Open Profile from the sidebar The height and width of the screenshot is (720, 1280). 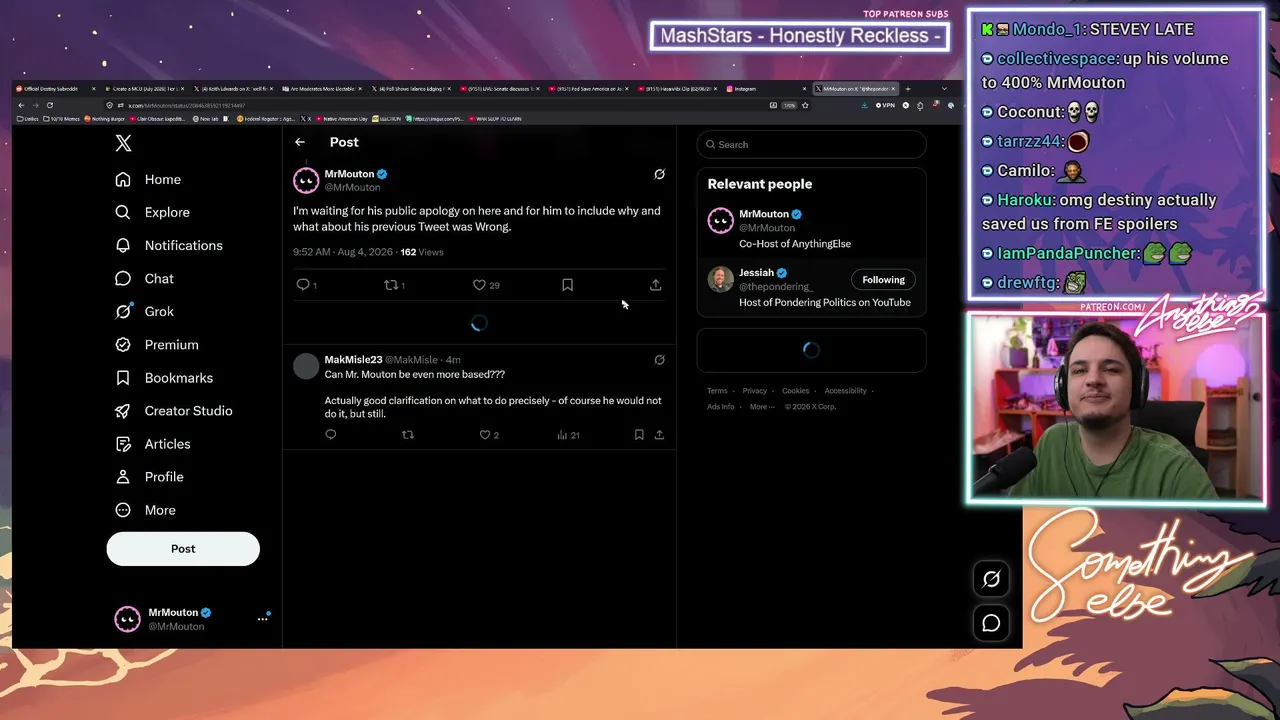click(149, 476)
